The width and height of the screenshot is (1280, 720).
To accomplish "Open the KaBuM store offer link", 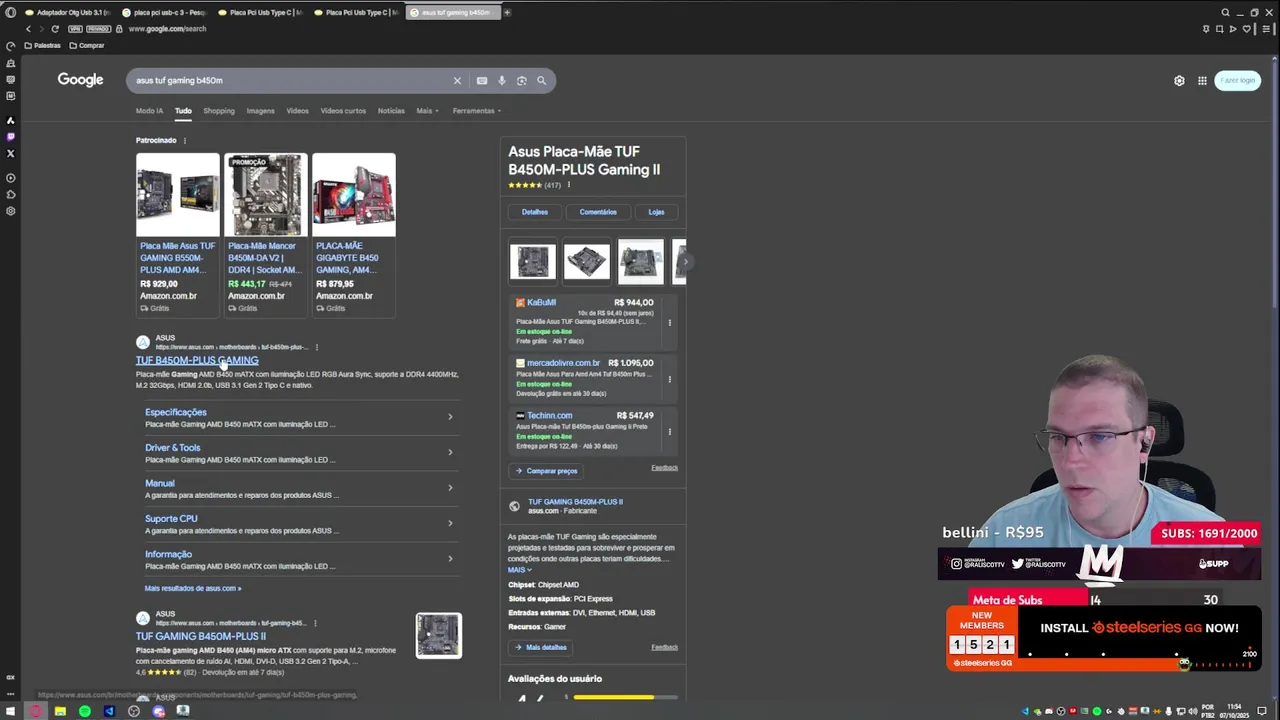I will [x=541, y=302].
